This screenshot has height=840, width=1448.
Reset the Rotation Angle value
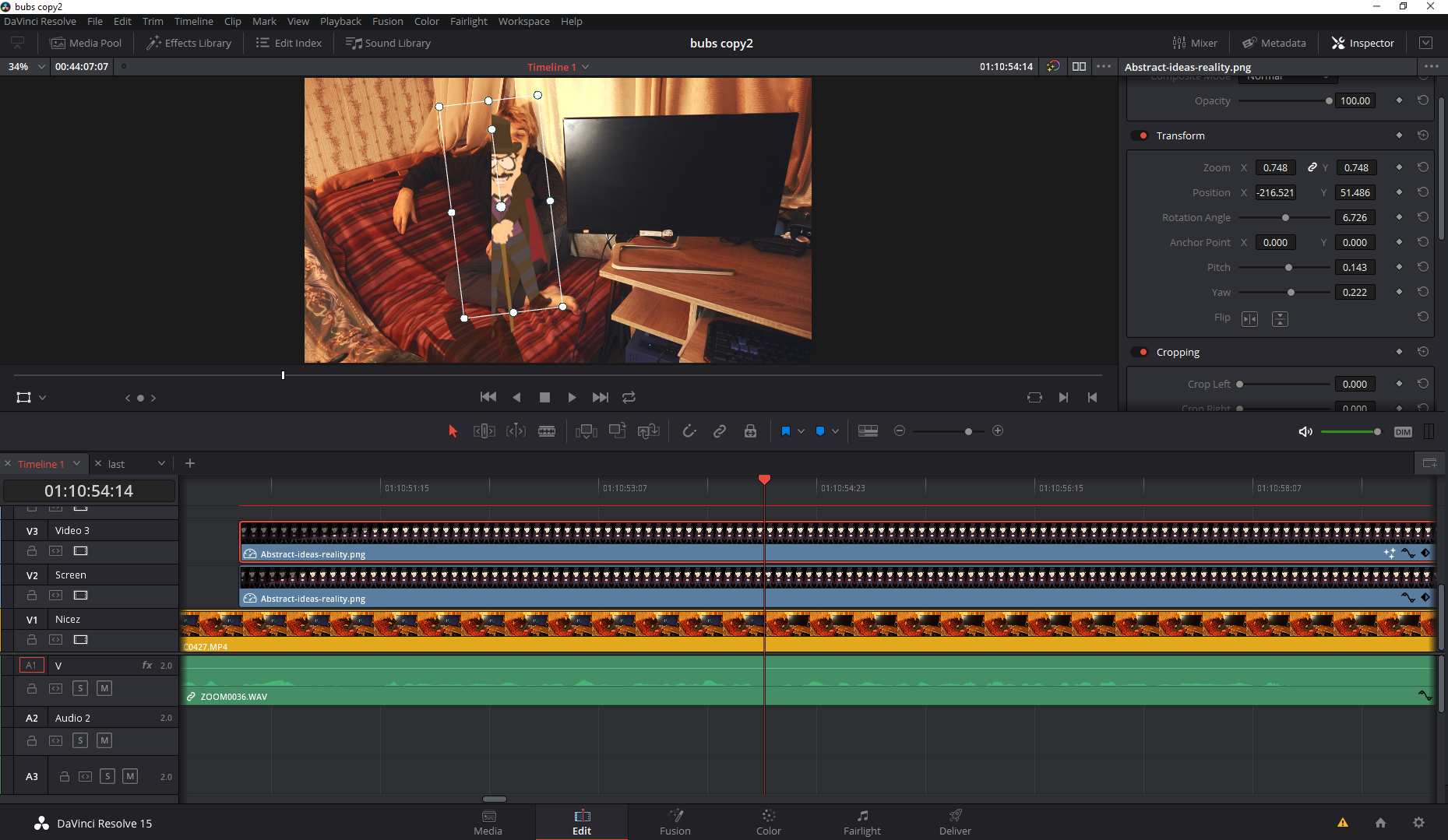point(1423,217)
